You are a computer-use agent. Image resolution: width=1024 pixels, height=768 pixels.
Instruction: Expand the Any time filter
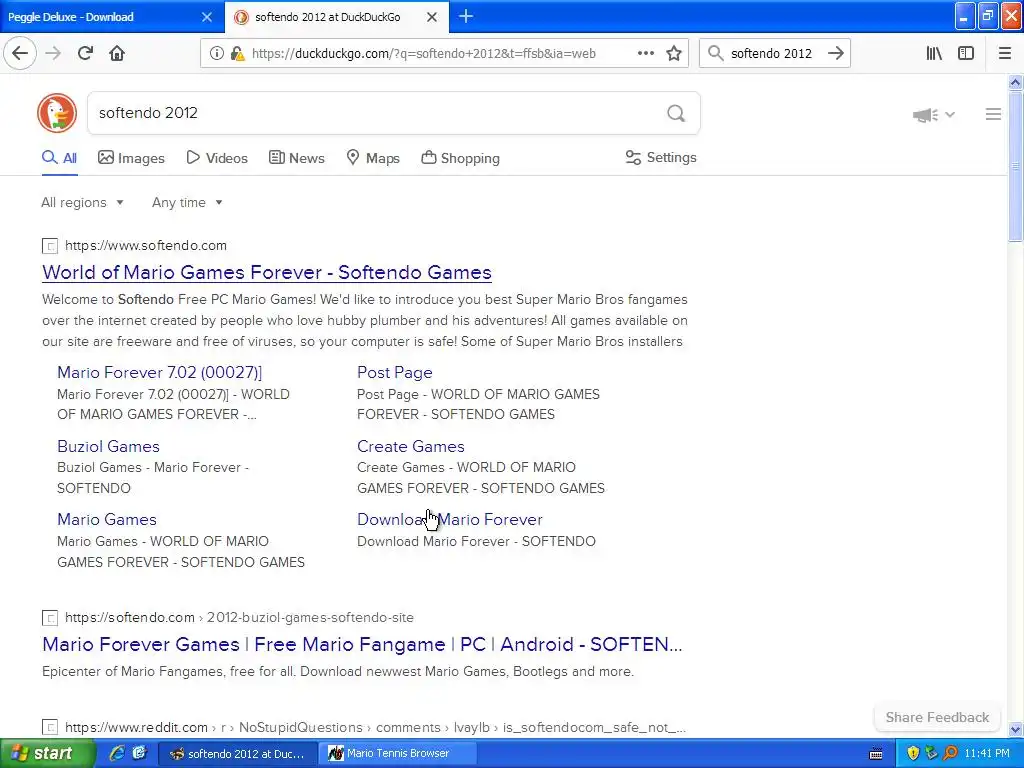(187, 202)
